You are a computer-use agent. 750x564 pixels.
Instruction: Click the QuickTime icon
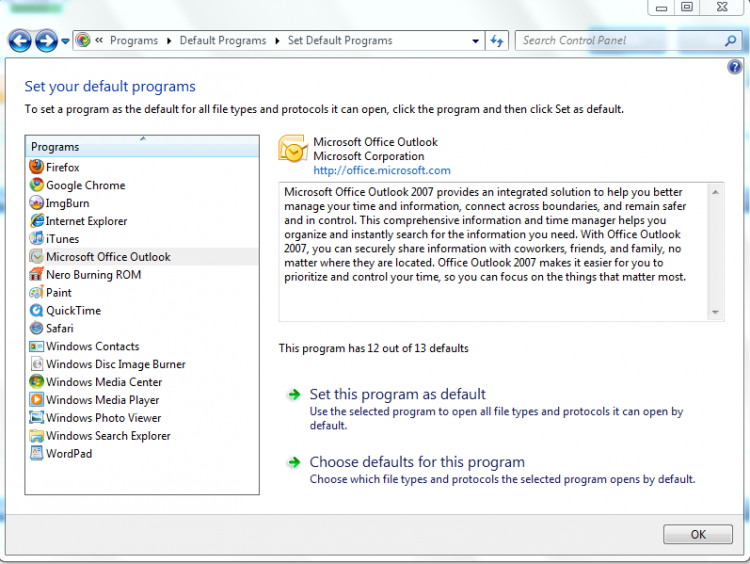tap(36, 310)
